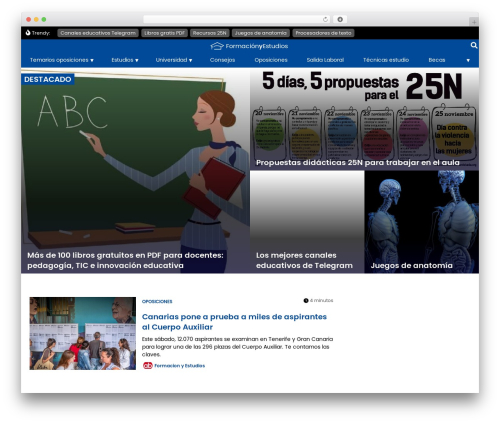Image resolution: width=500 pixels, height=423 pixels.
Task: Go to the Oposiciones menu item
Action: coord(271,60)
